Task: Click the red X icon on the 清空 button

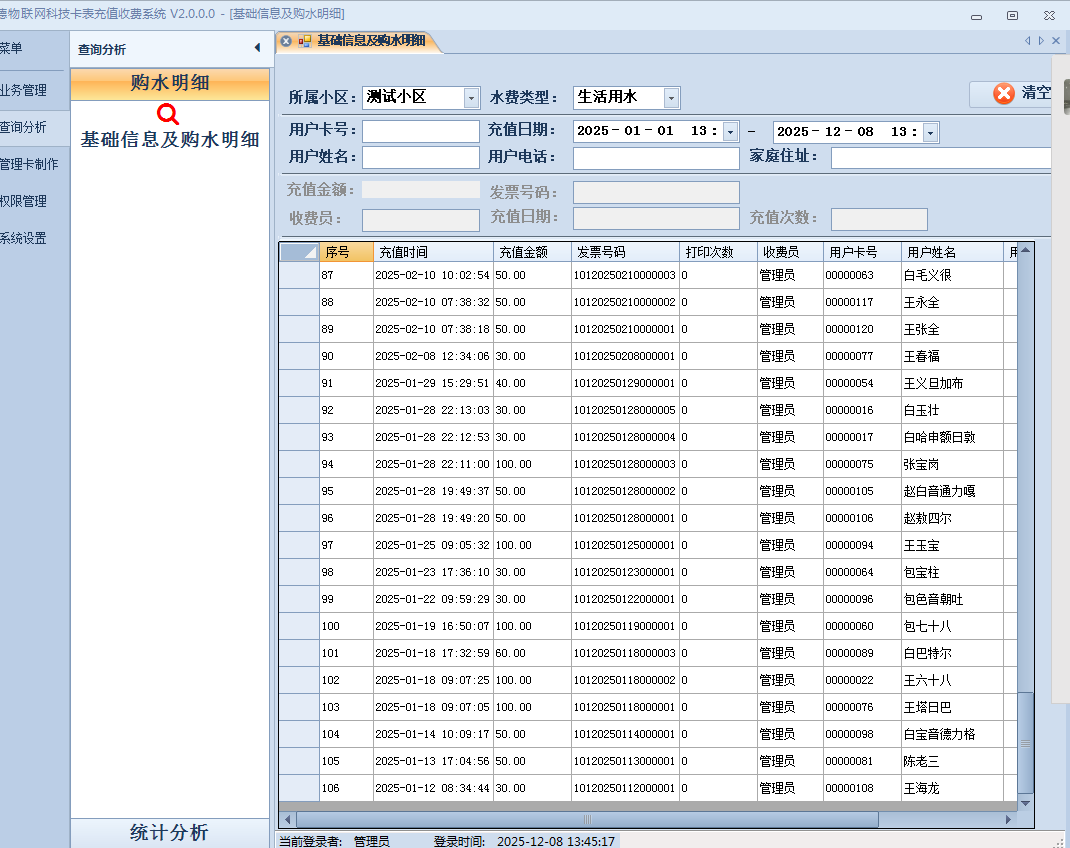Action: (x=1003, y=93)
